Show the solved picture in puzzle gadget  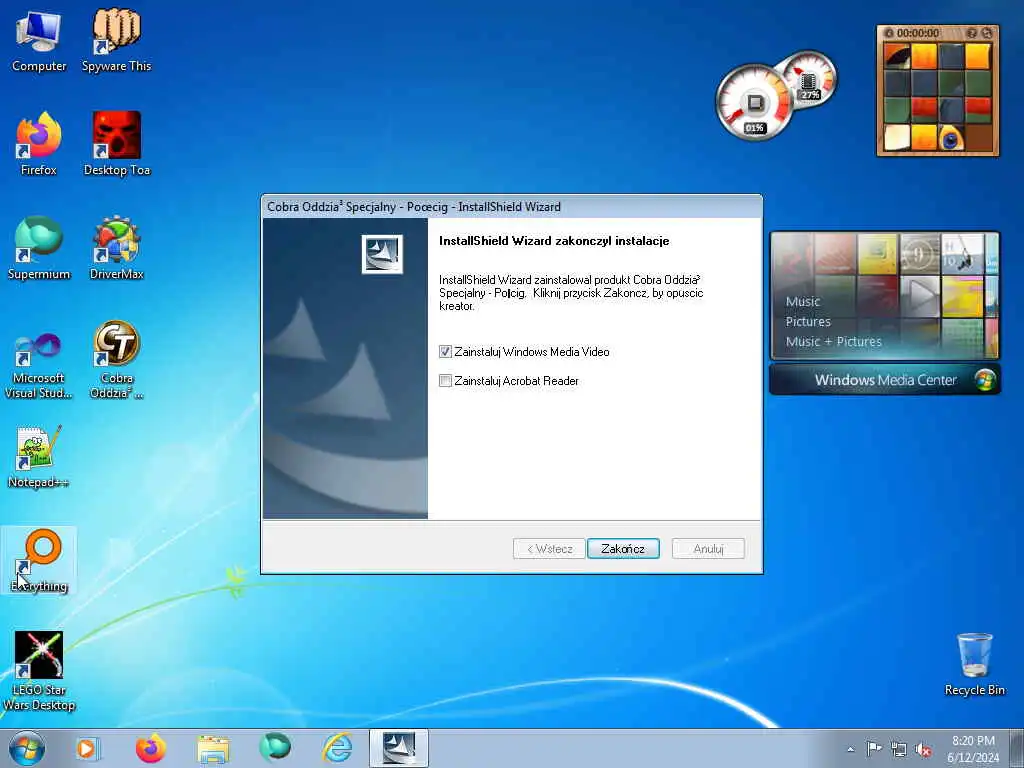pos(971,33)
